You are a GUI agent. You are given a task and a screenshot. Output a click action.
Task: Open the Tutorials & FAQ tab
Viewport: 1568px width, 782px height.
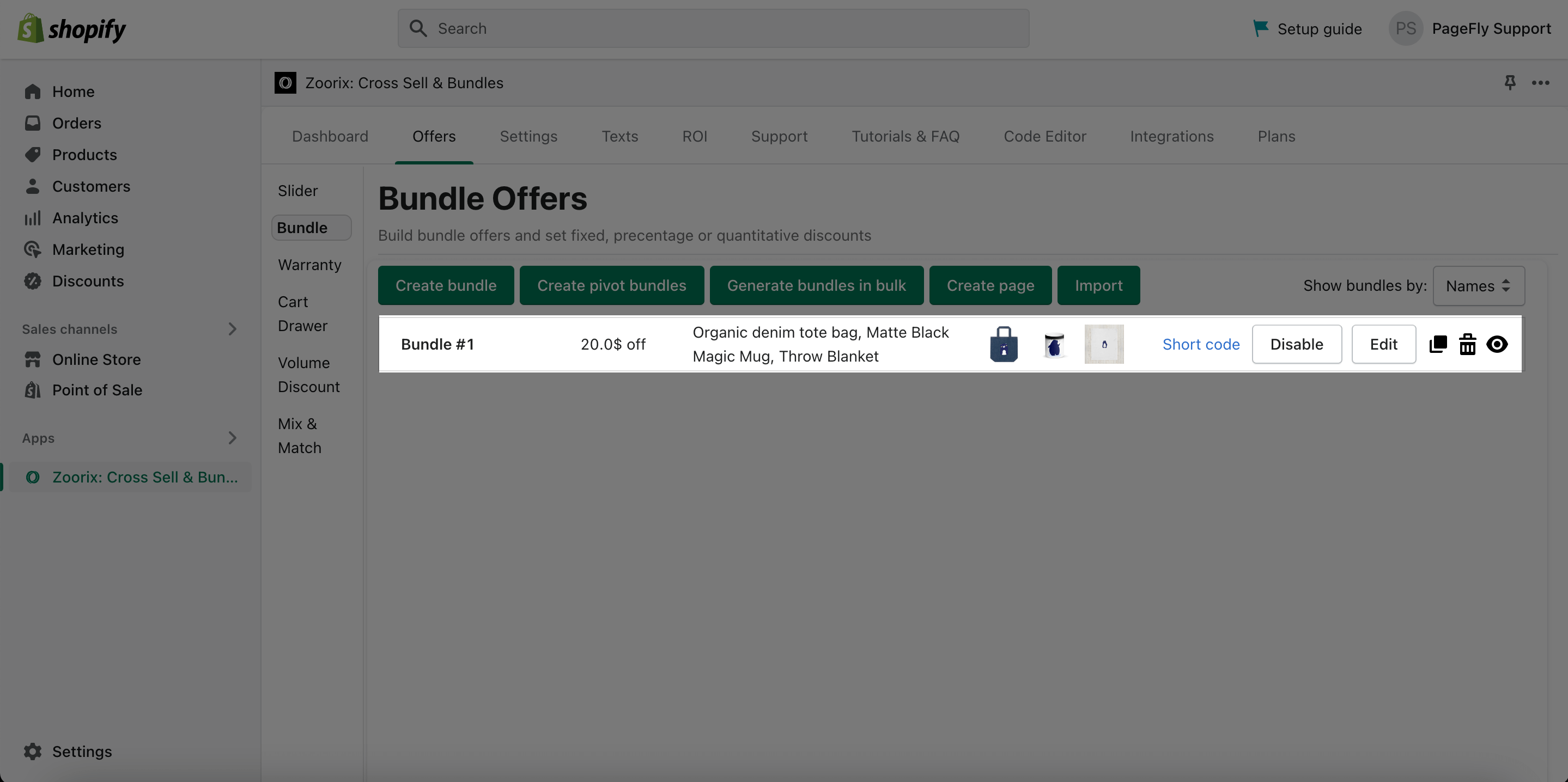(905, 136)
